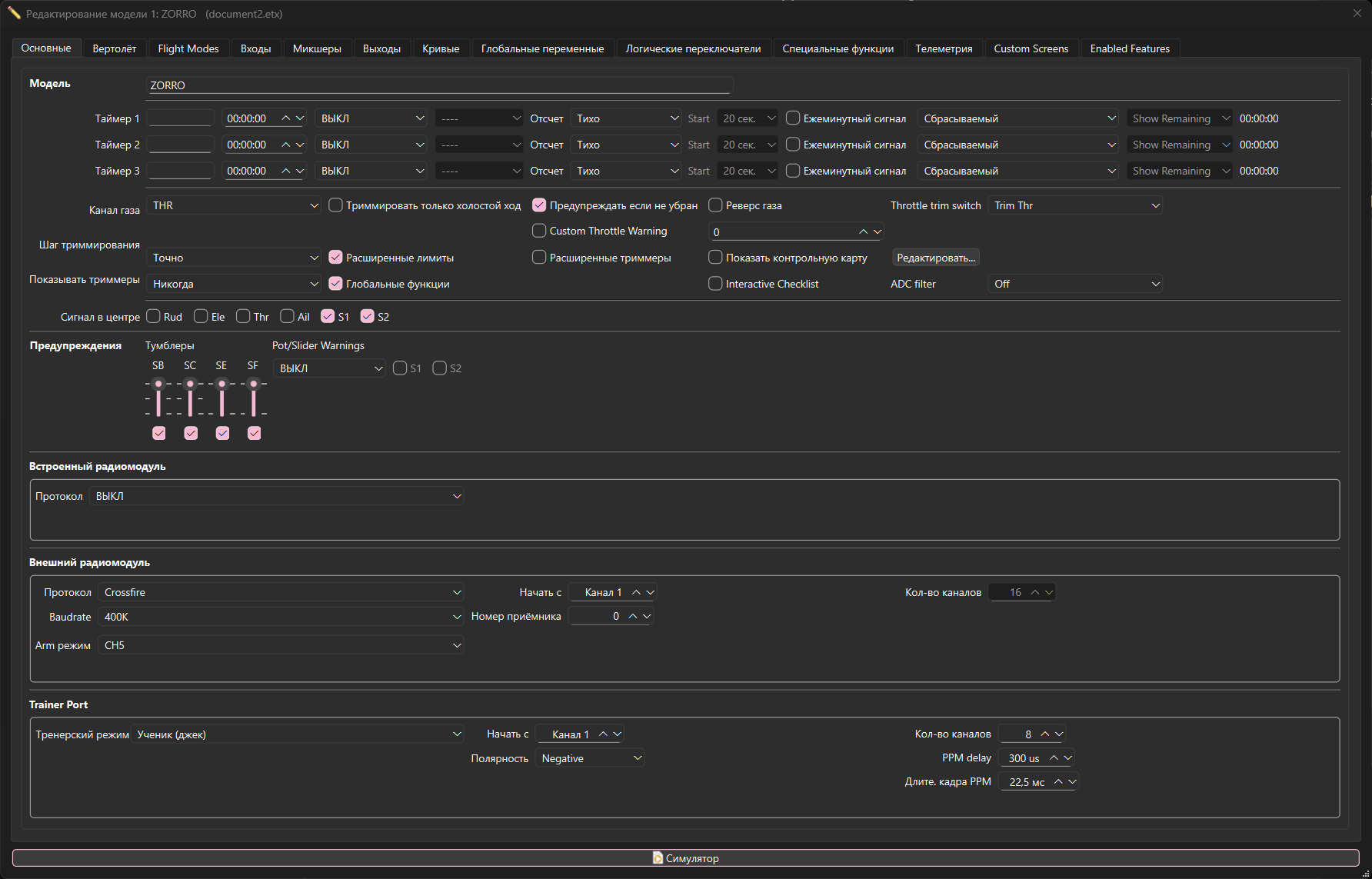
Task: Adjust the SC switch position slider
Action: 190,399
